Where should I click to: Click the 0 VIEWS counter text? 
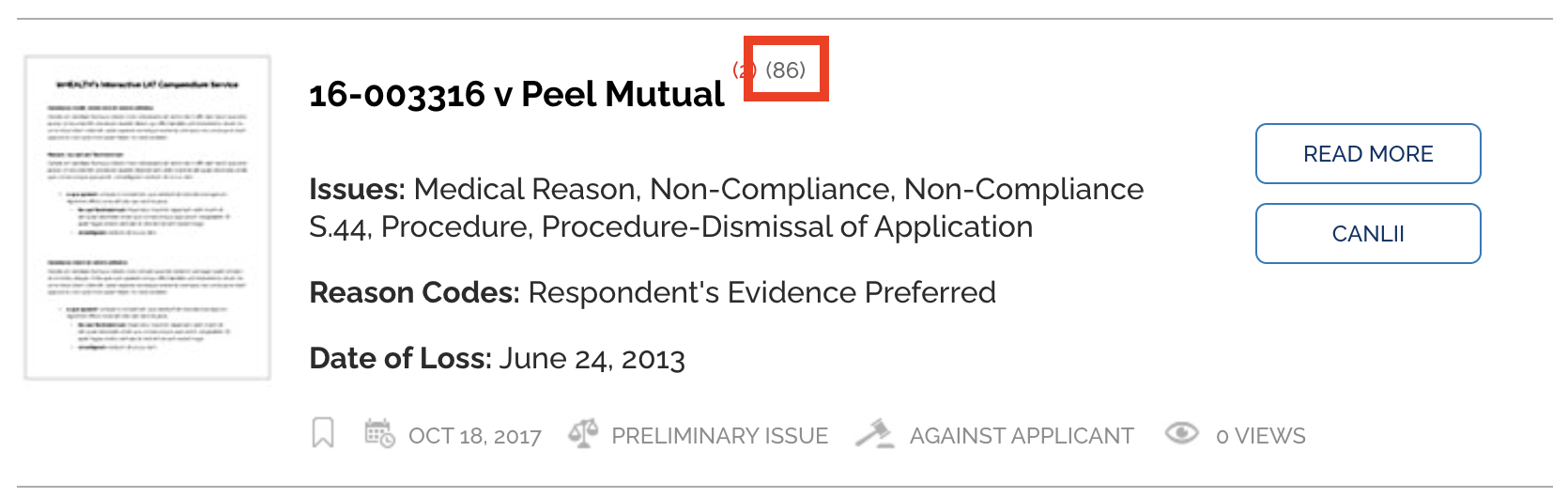point(1261,436)
